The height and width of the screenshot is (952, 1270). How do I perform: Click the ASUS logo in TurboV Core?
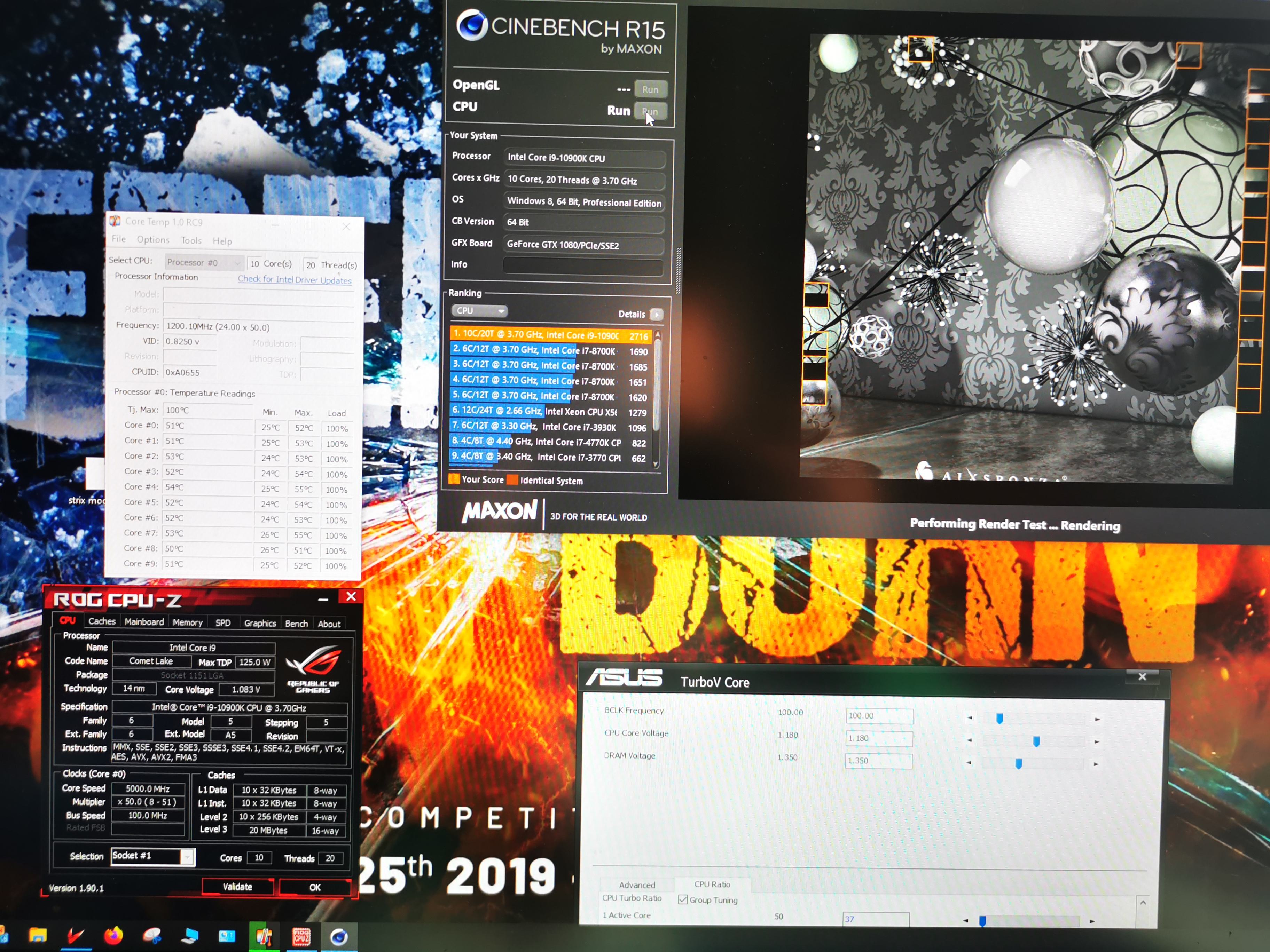(624, 678)
